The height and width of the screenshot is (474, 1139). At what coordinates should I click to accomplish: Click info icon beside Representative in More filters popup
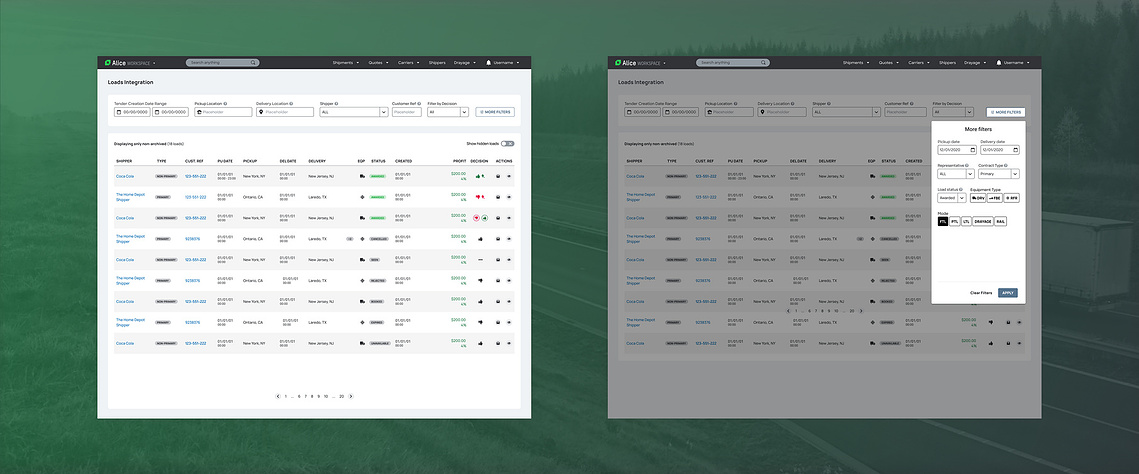tap(969, 166)
